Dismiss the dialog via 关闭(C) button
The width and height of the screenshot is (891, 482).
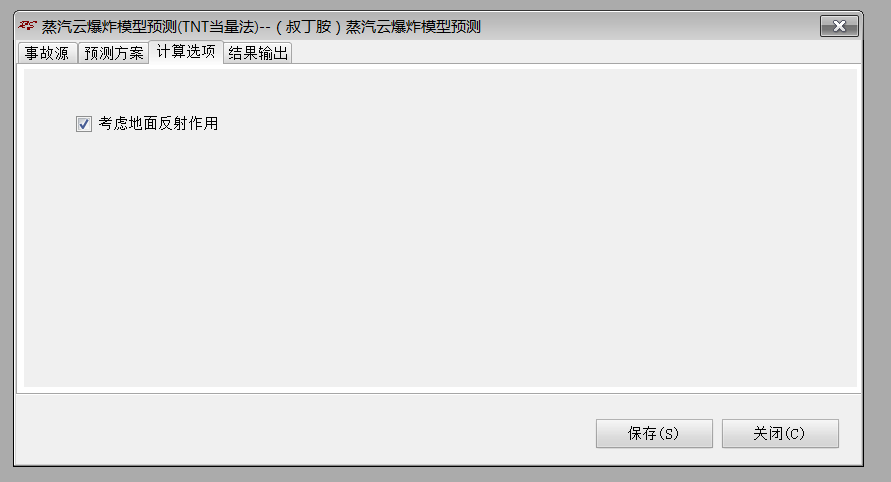[780, 434]
